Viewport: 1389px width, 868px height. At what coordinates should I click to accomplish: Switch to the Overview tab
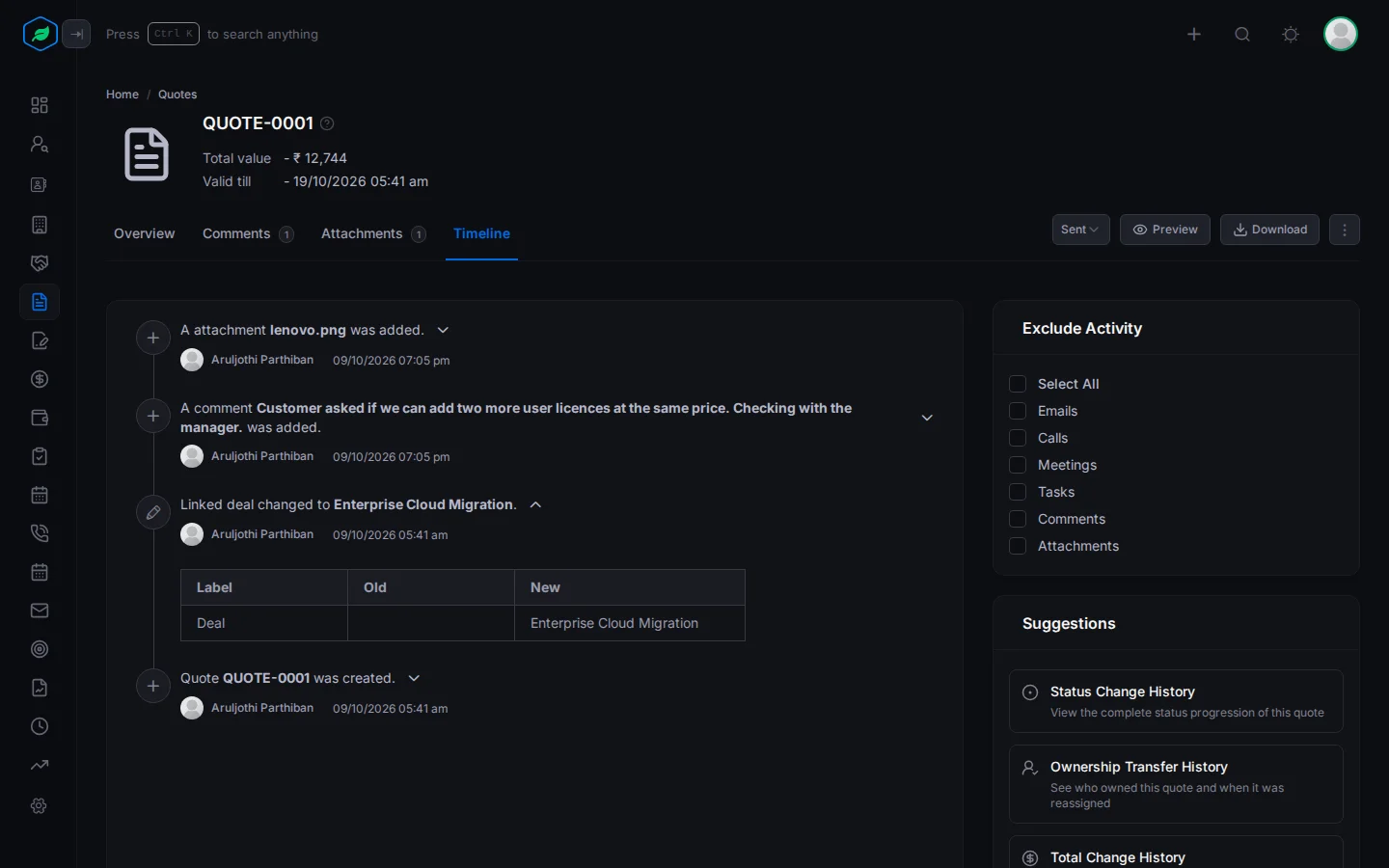[145, 233]
